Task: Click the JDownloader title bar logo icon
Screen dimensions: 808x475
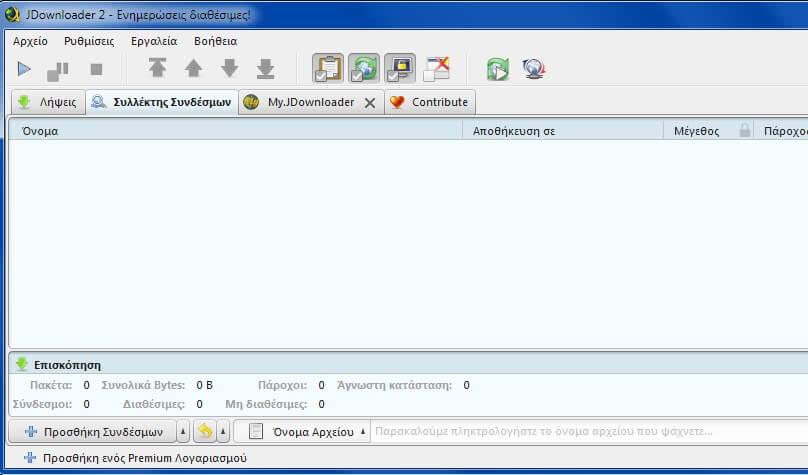Action: [11, 14]
